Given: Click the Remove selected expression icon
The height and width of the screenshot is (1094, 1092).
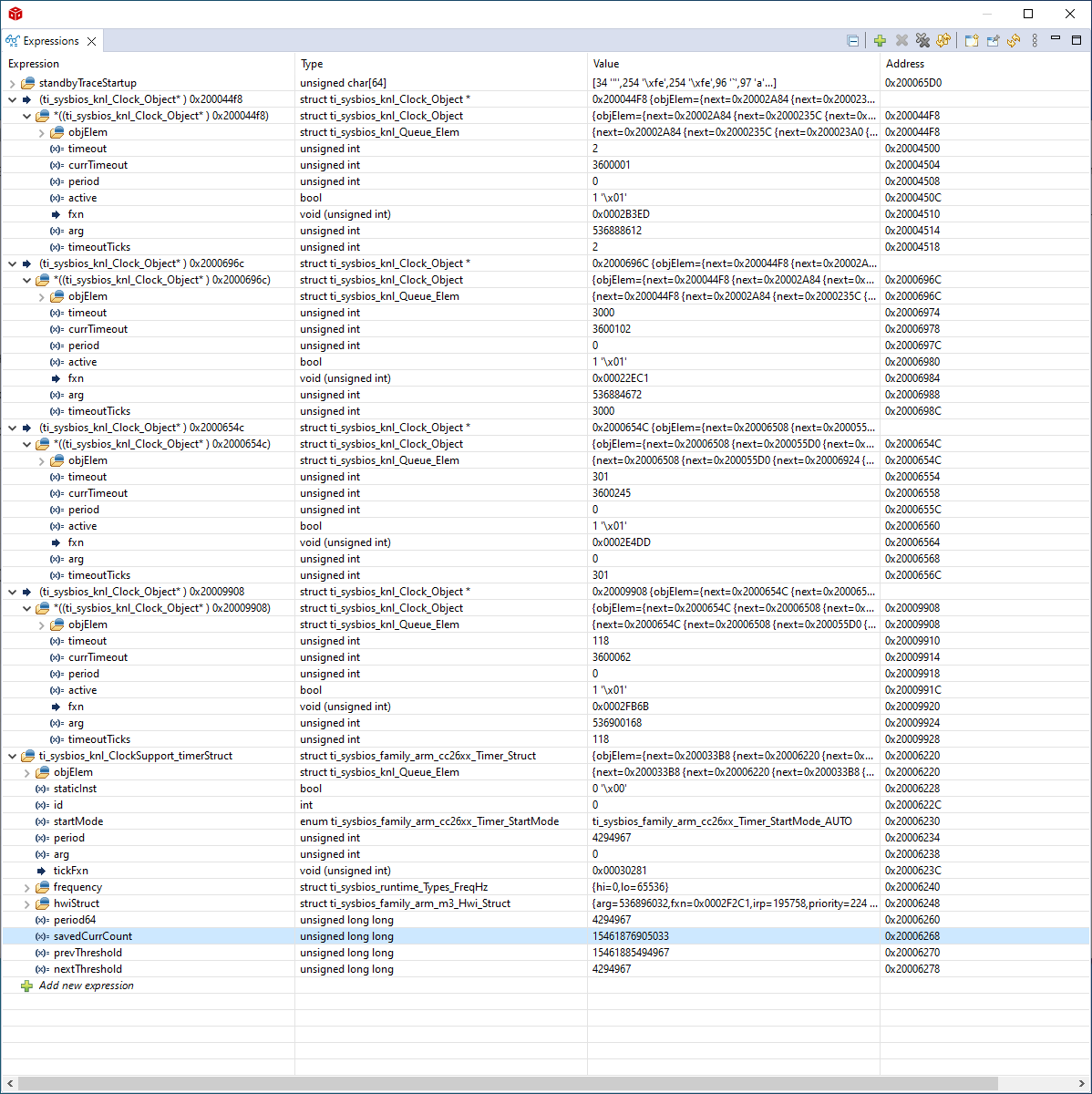Looking at the screenshot, I should [x=901, y=41].
